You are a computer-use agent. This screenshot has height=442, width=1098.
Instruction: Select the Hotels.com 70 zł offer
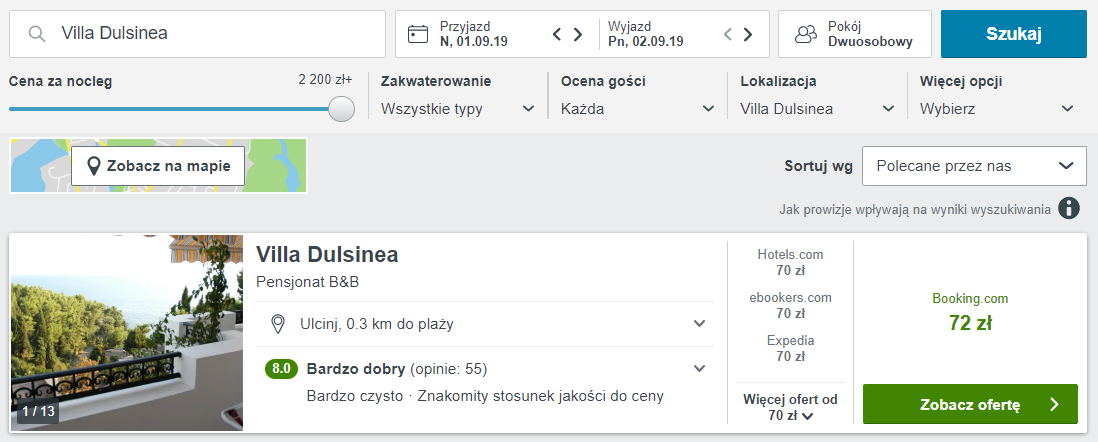pos(791,263)
